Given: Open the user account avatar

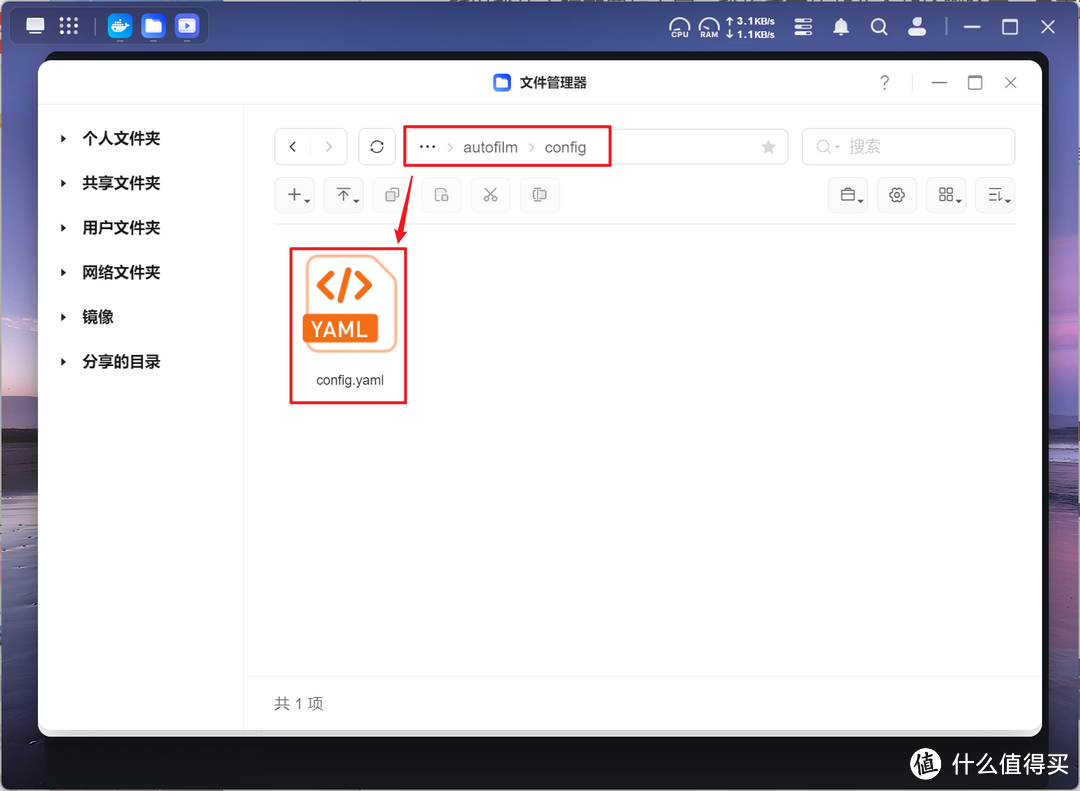Looking at the screenshot, I should [x=917, y=27].
